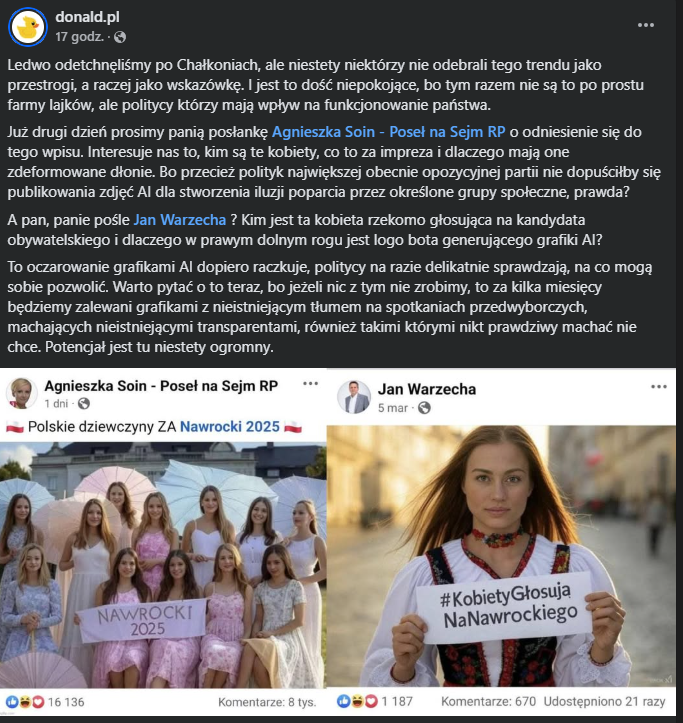Open Komentarze: 8 tys. comments
The width and height of the screenshot is (683, 723).
(267, 702)
